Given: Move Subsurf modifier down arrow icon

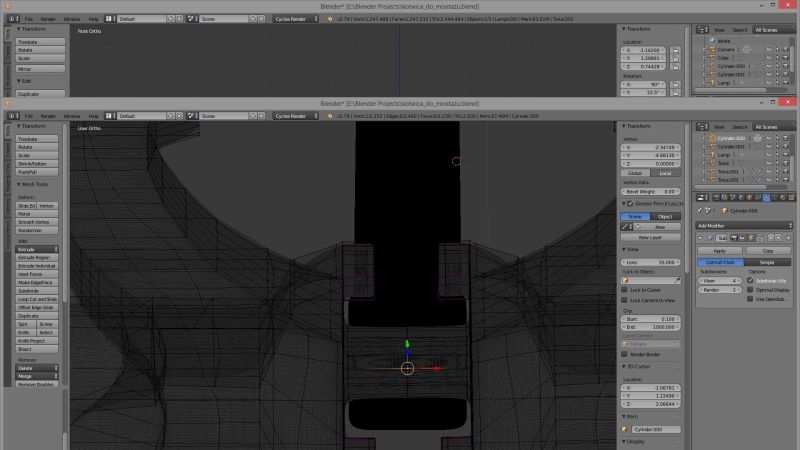Looking at the screenshot, I should coord(779,238).
